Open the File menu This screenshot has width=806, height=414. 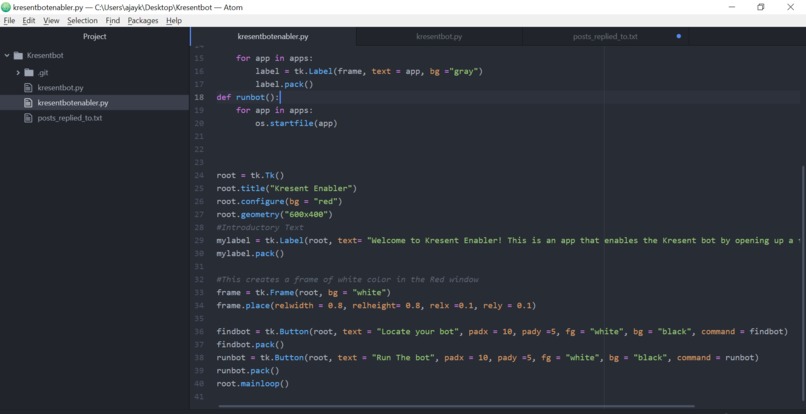9,21
